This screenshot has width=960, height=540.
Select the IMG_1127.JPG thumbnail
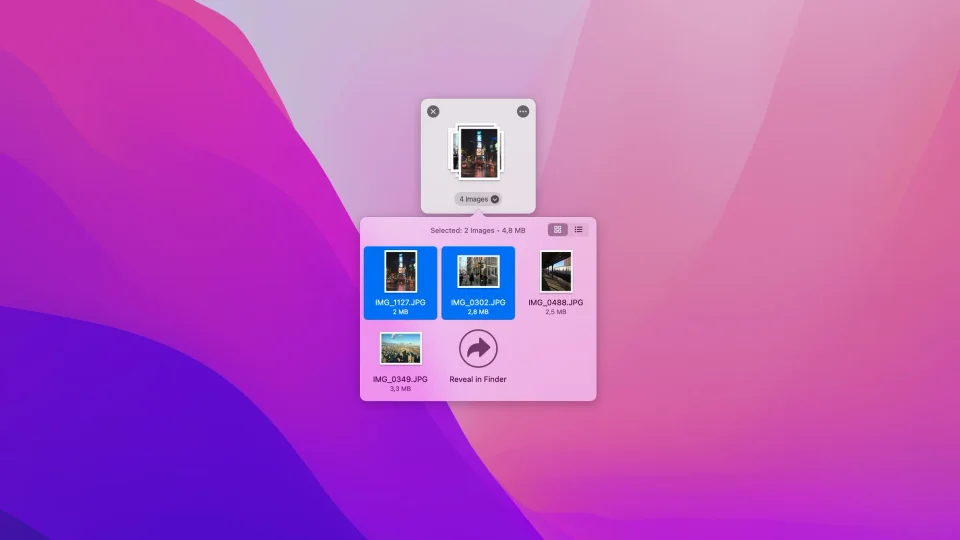400,271
